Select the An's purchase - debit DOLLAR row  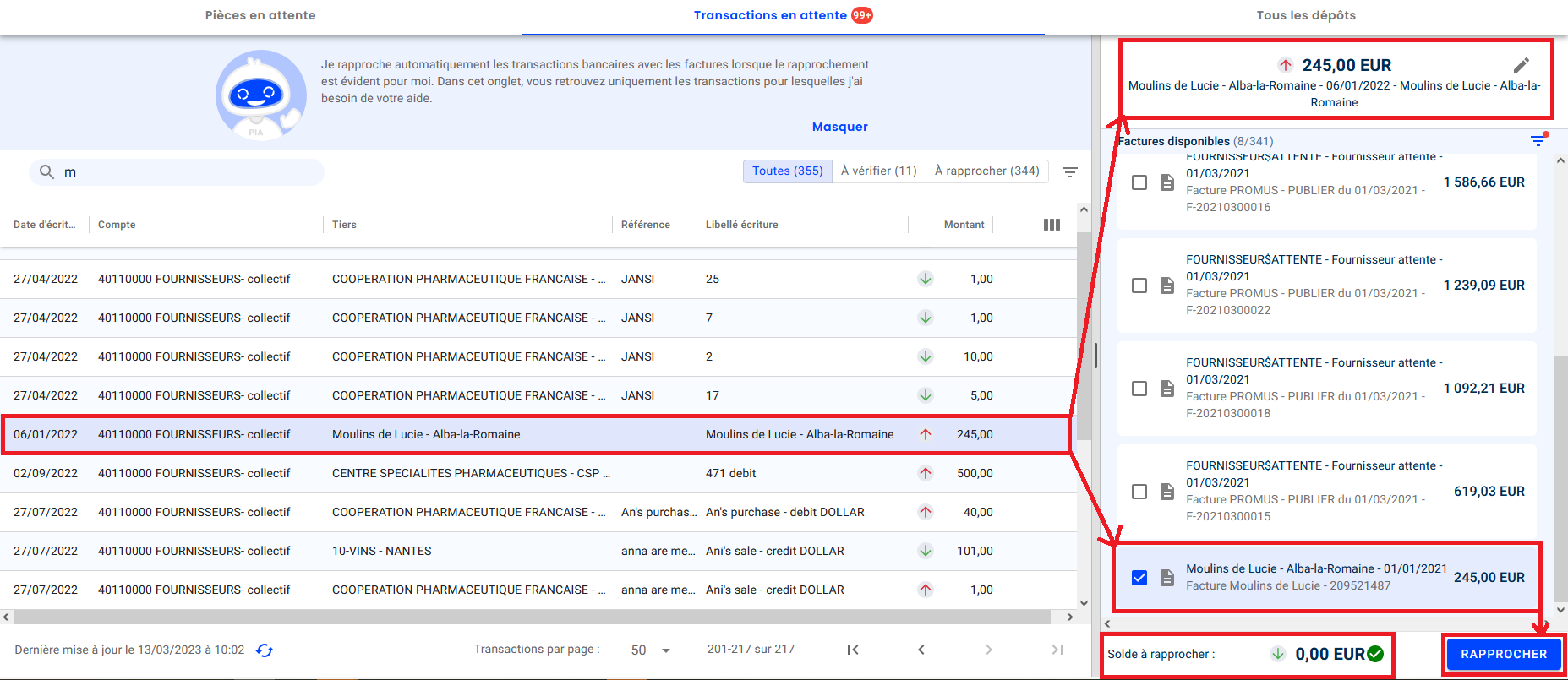(538, 512)
